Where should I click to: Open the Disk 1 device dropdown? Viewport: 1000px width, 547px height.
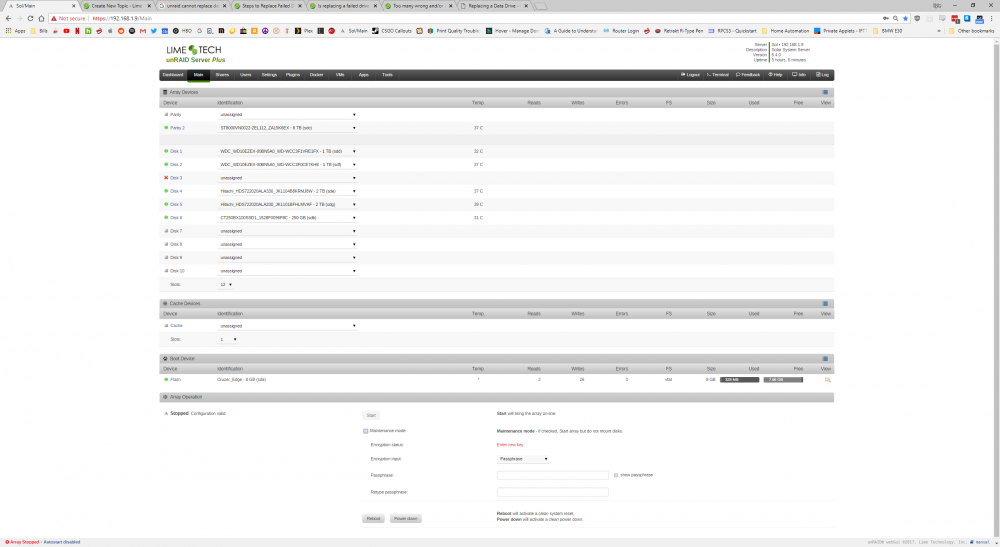coord(287,151)
